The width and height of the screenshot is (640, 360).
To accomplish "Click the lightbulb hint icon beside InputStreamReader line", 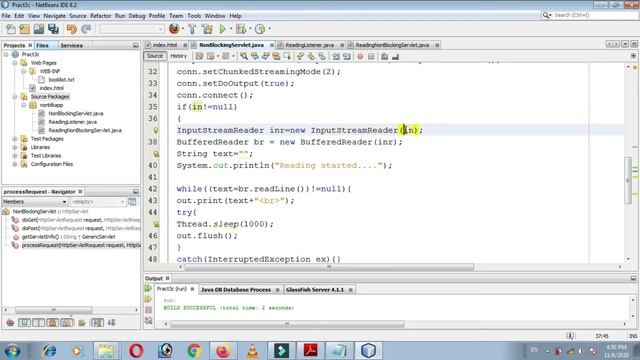I will [x=156, y=131].
